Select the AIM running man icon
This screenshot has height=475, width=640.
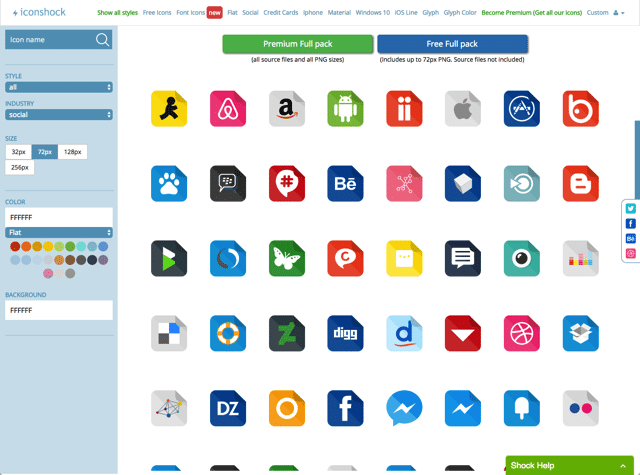[x=169, y=109]
